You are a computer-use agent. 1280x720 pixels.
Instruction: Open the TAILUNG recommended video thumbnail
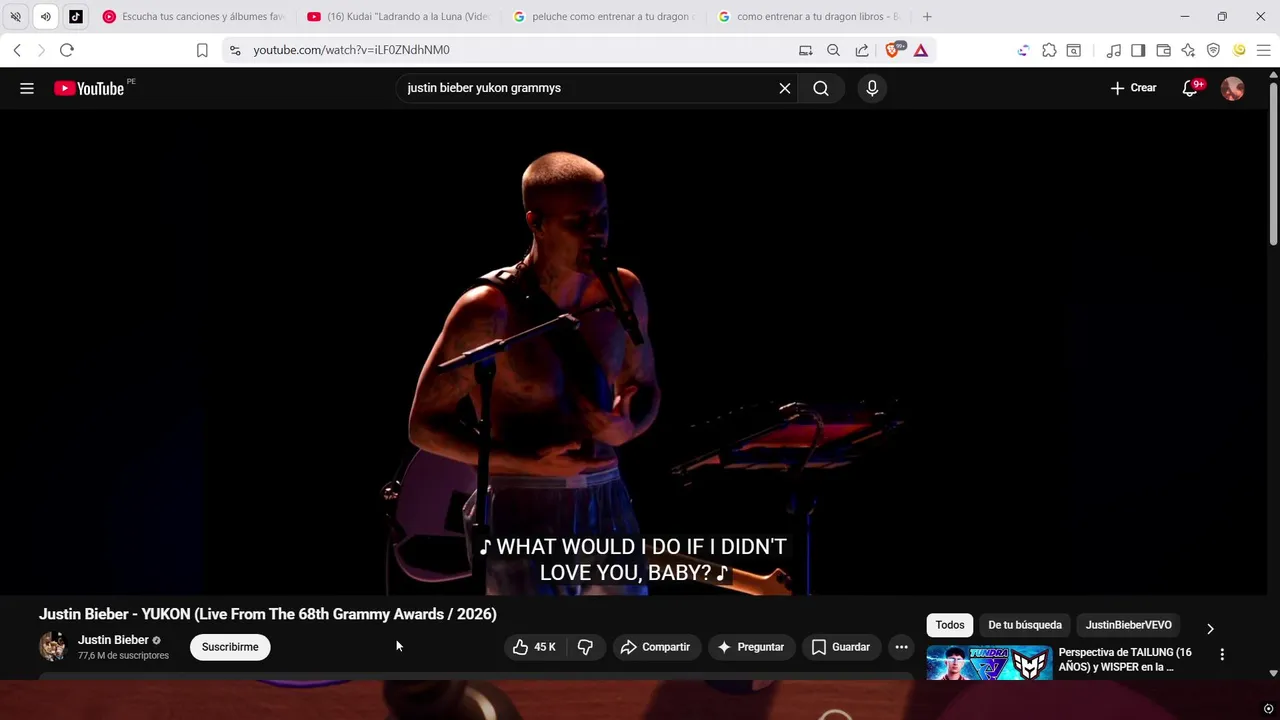(989, 663)
